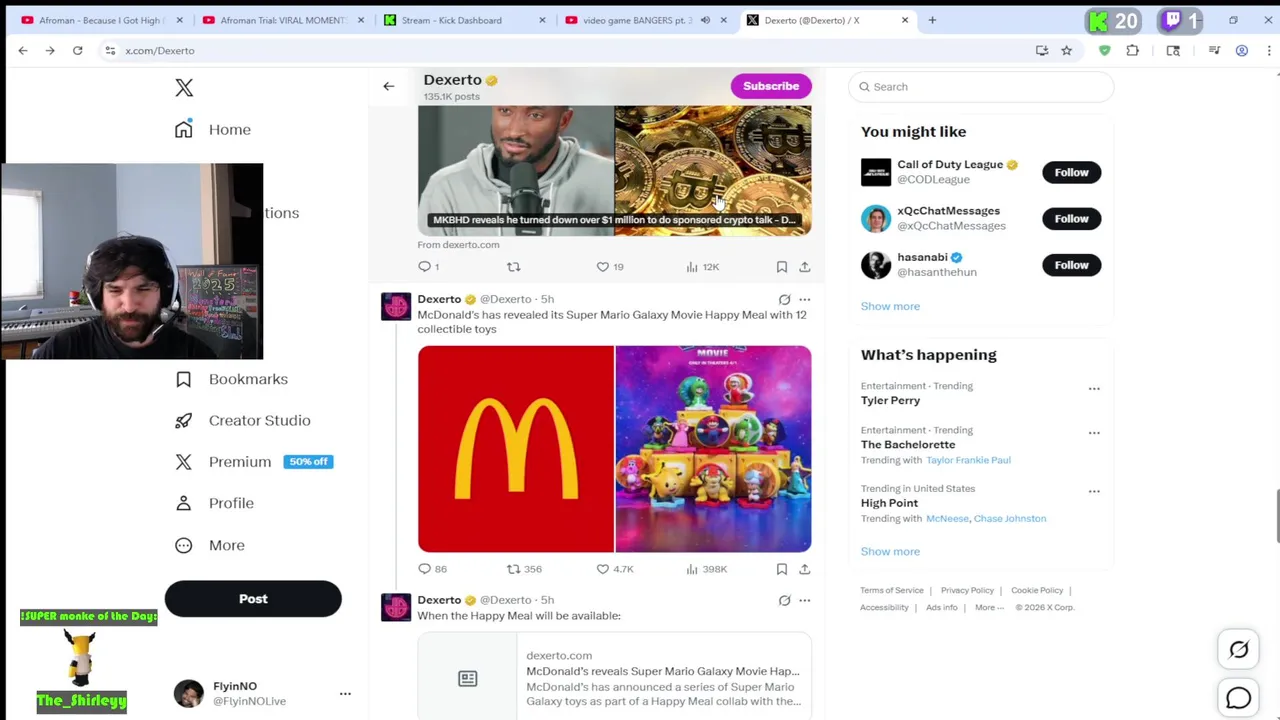Open the Grok icon on McDonald's post
Screen dimensions: 1280x720
[784, 299]
